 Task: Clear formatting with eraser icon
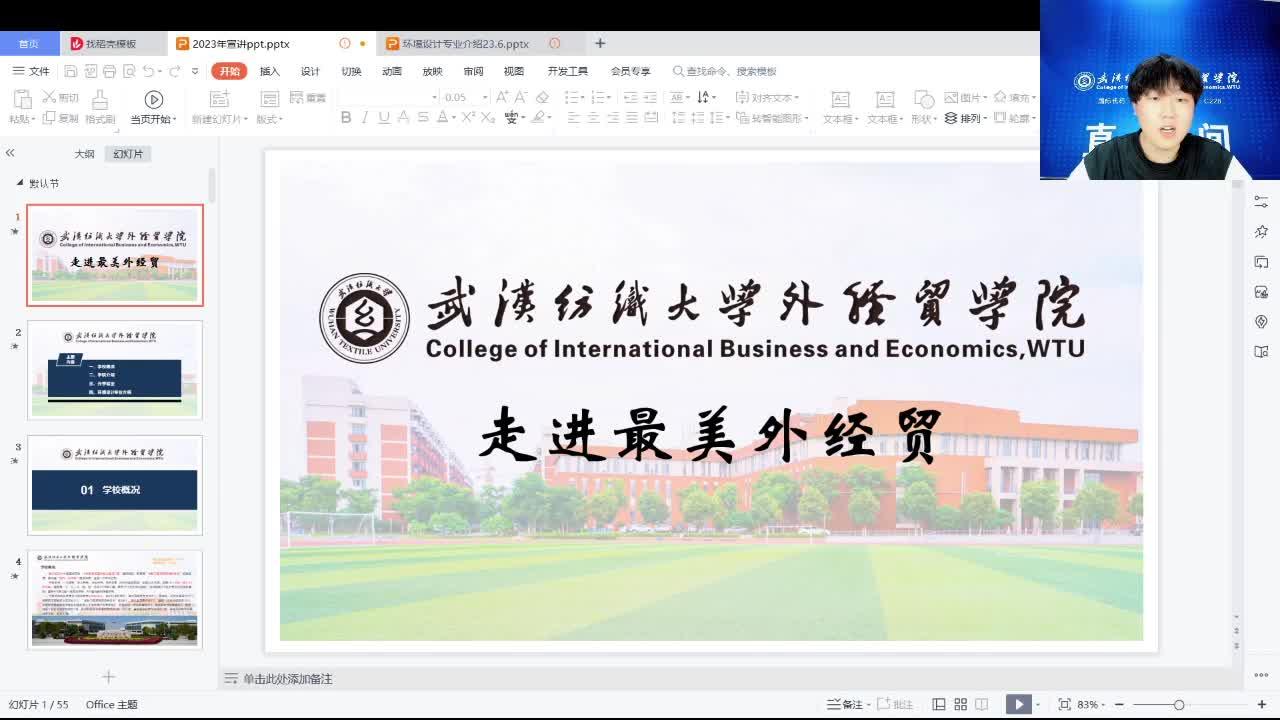[x=543, y=97]
